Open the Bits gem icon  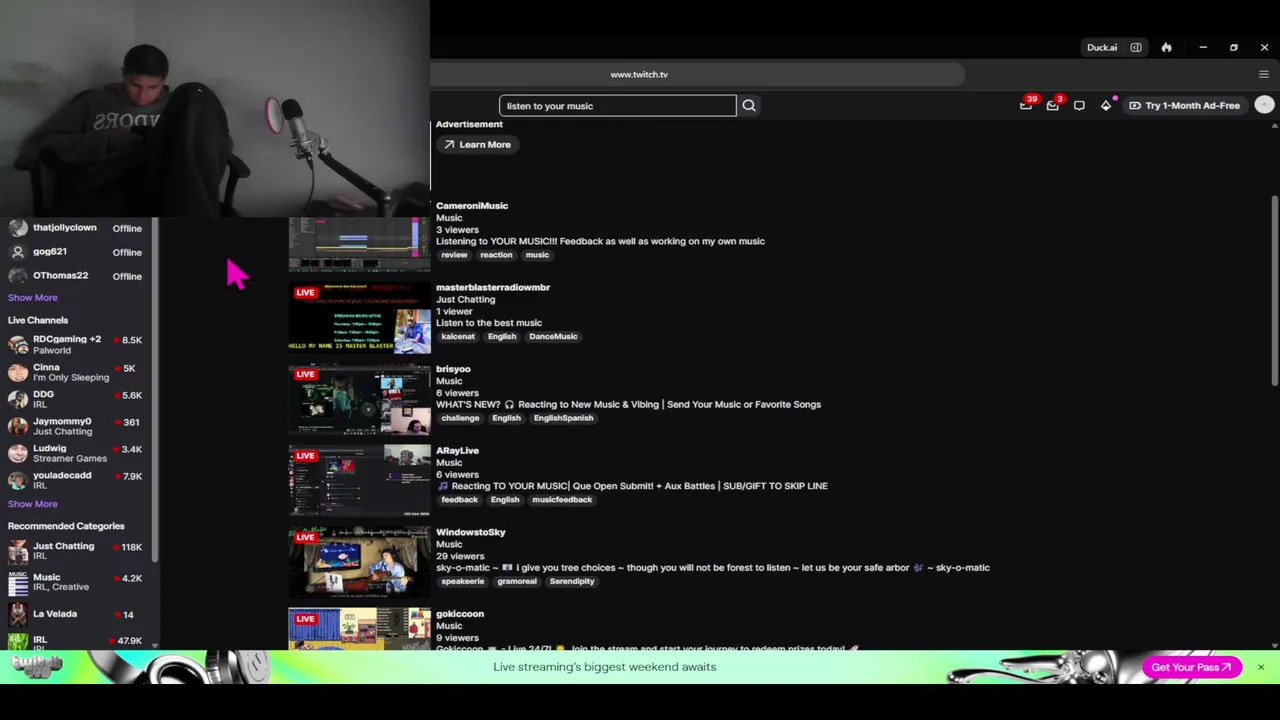coord(1106,105)
